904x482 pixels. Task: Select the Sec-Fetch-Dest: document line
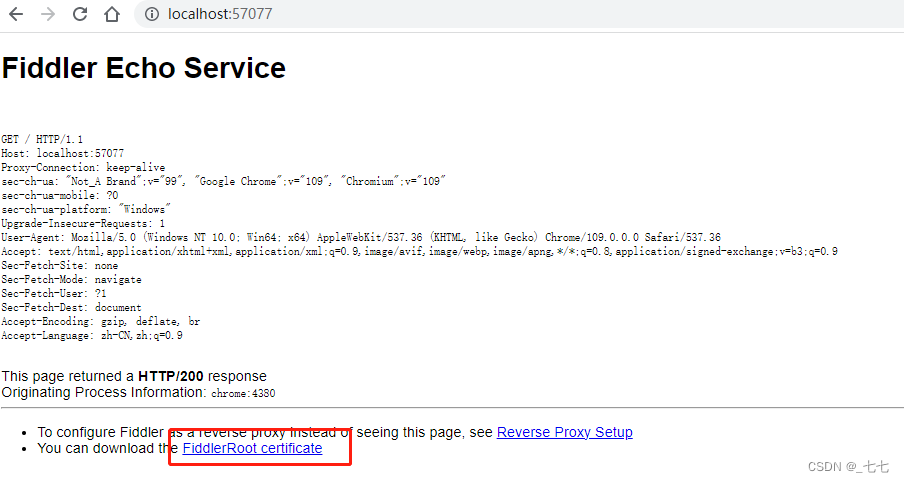click(71, 307)
